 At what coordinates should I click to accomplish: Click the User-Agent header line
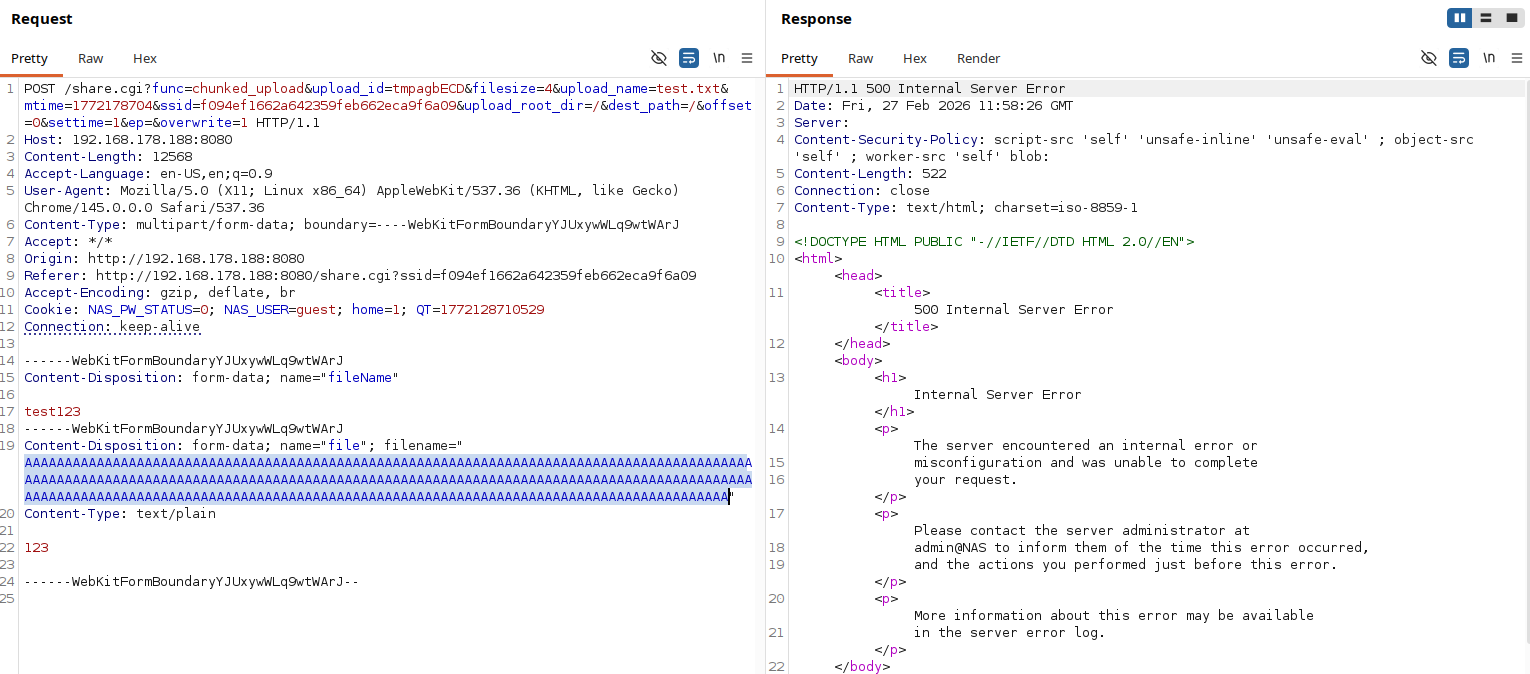pos(352,198)
